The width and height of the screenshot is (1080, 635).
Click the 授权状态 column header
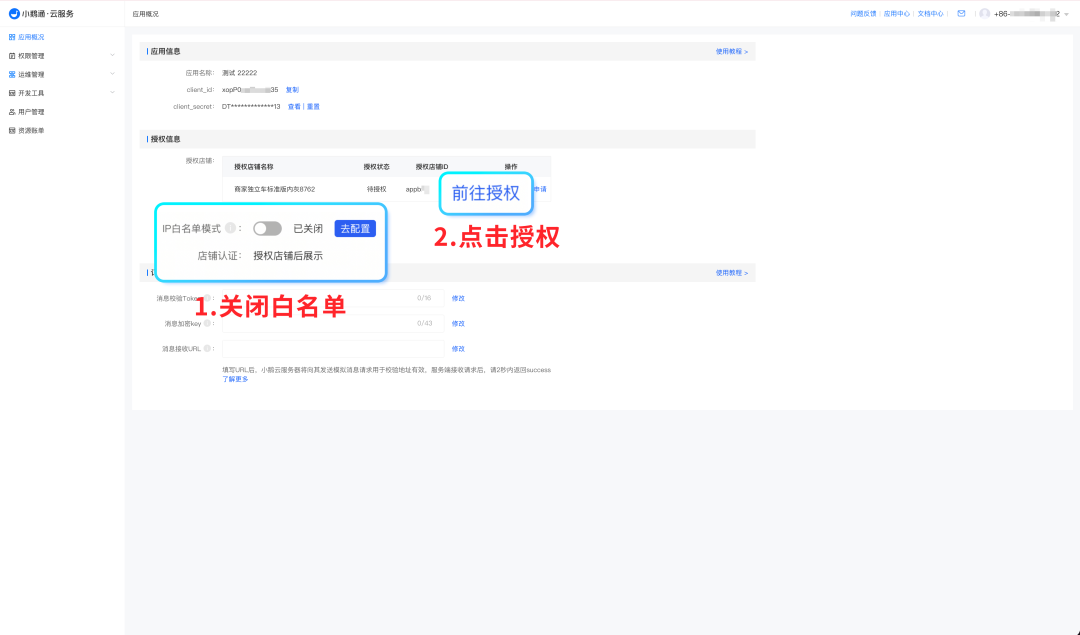pyautogui.click(x=376, y=167)
